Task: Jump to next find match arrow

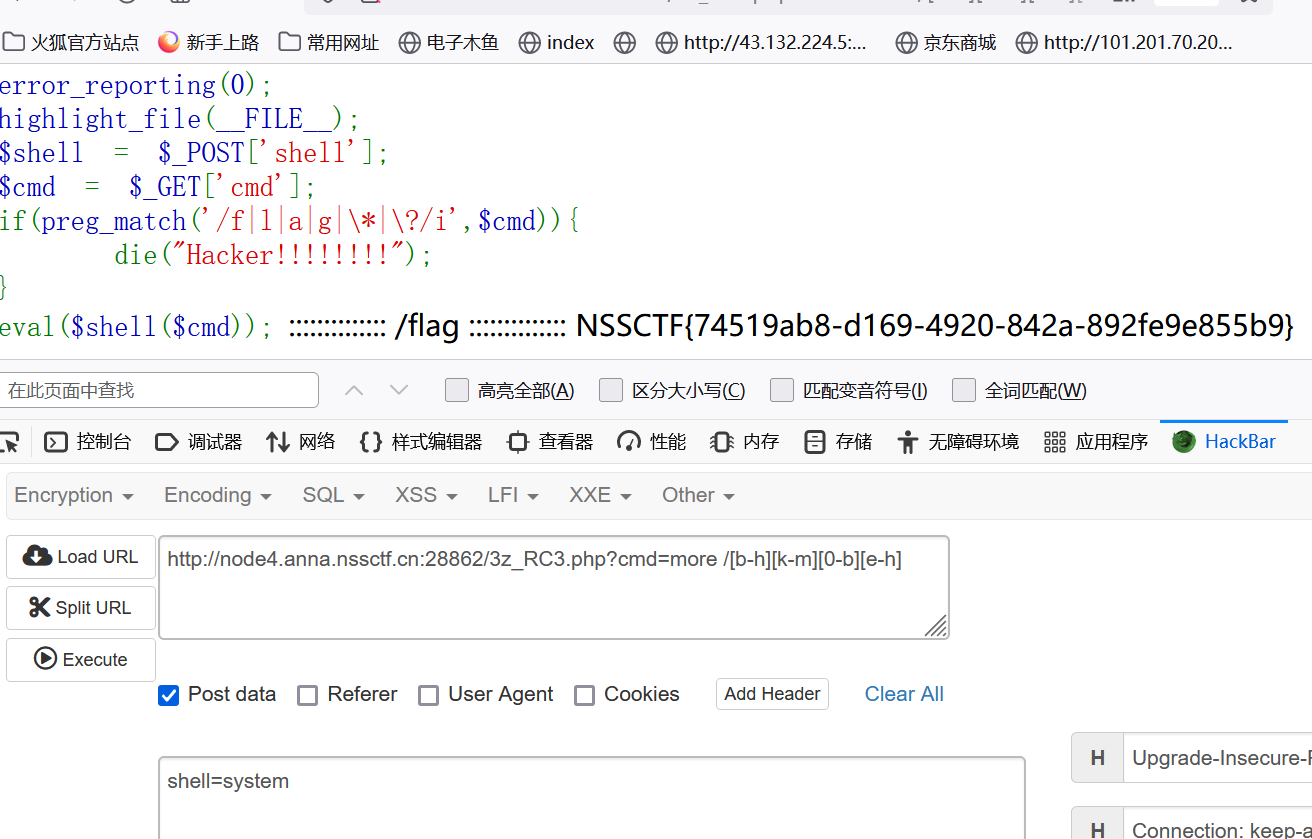Action: [x=399, y=390]
